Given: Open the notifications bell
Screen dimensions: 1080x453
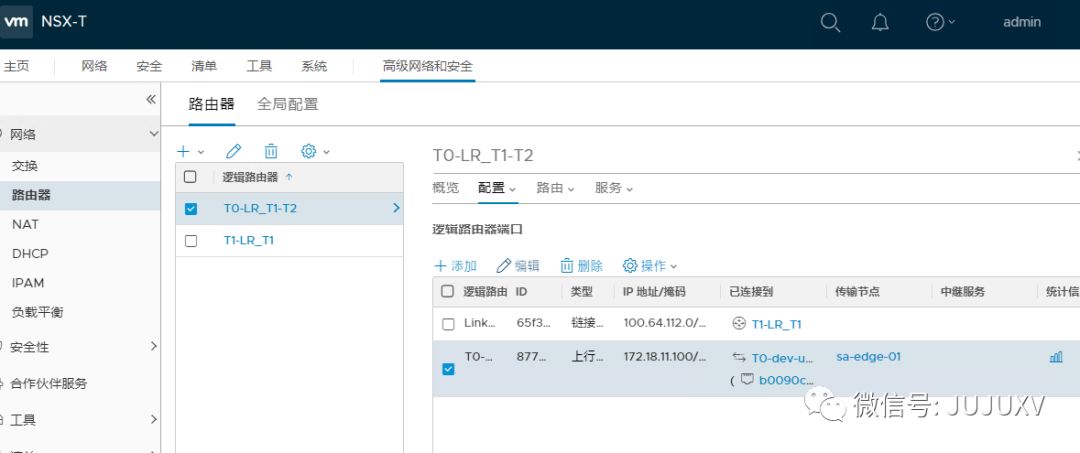Looking at the screenshot, I should click(x=880, y=23).
